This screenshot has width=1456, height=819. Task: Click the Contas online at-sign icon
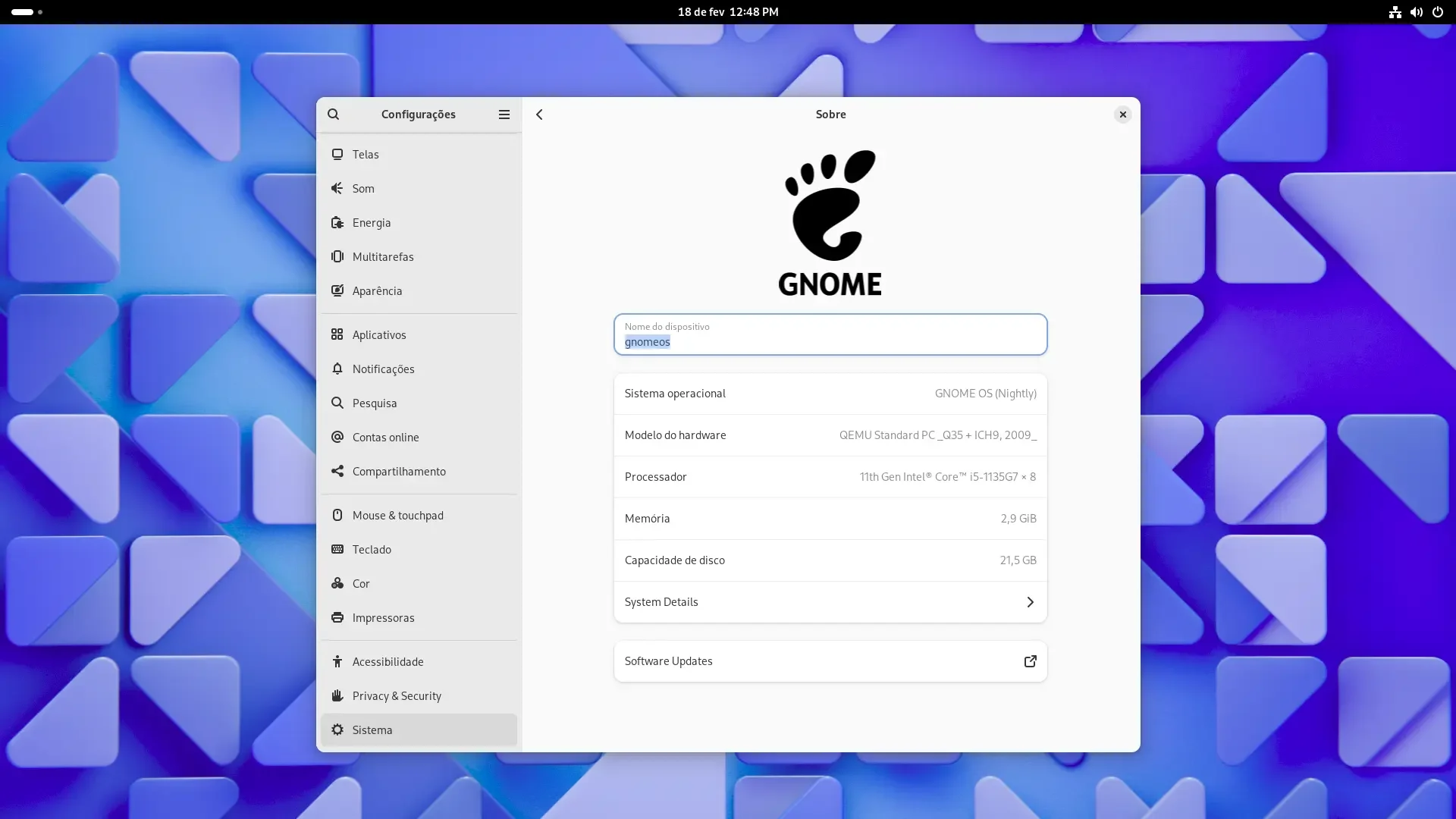[337, 437]
